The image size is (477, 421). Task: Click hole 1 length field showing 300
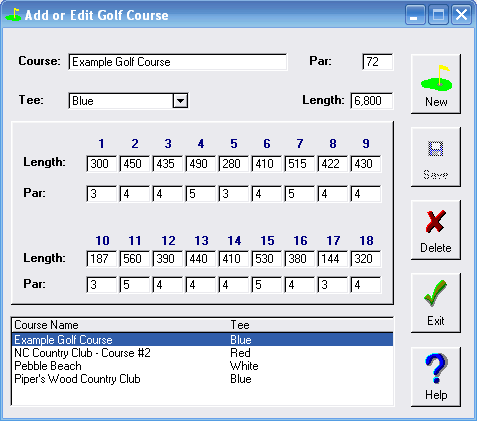pyautogui.click(x=101, y=164)
